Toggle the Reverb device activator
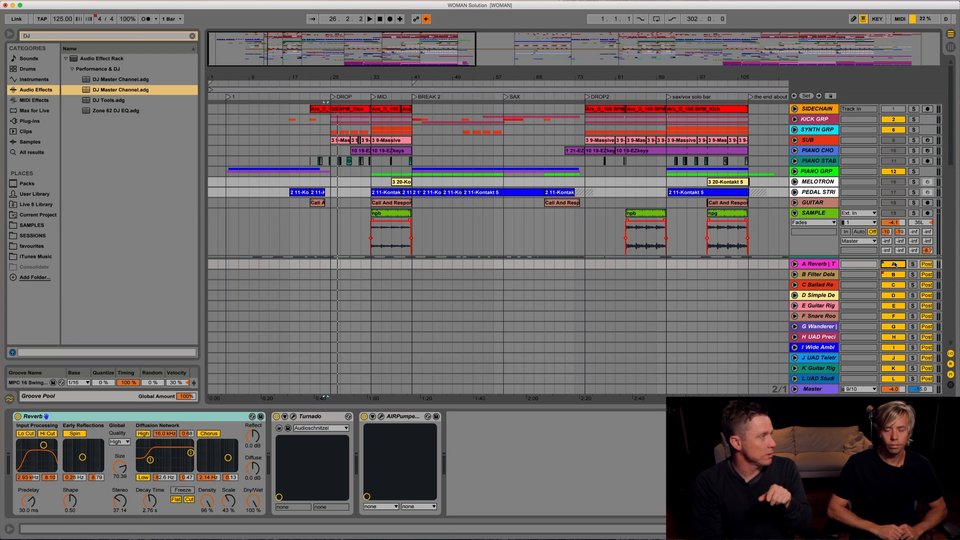 click(18, 416)
